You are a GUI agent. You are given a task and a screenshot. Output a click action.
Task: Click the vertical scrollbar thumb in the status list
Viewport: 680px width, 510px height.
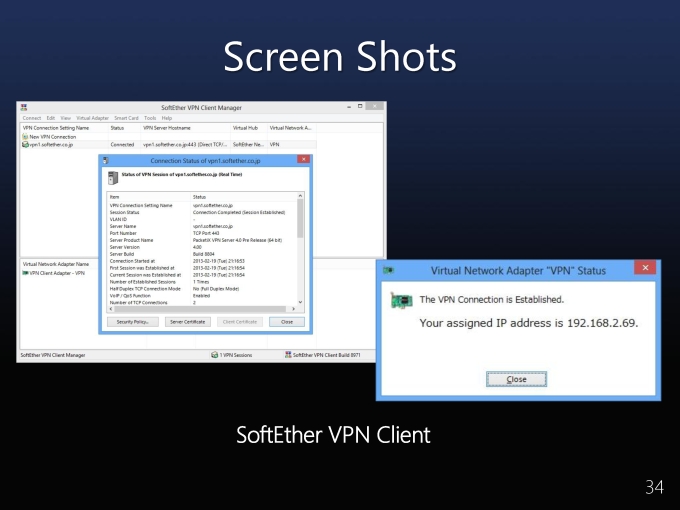pos(300,219)
